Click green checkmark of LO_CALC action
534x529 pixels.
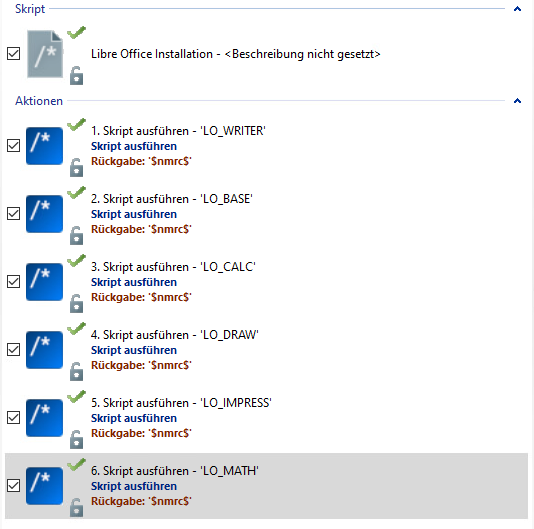[x=76, y=260]
